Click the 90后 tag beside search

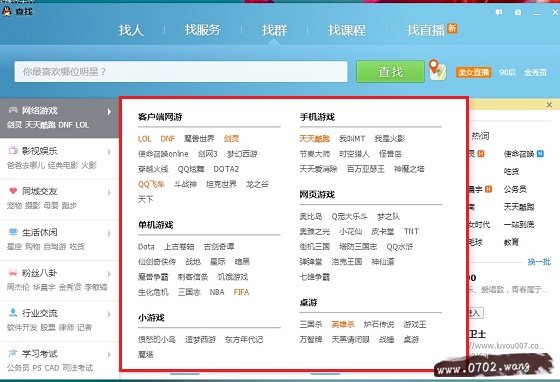pos(507,72)
